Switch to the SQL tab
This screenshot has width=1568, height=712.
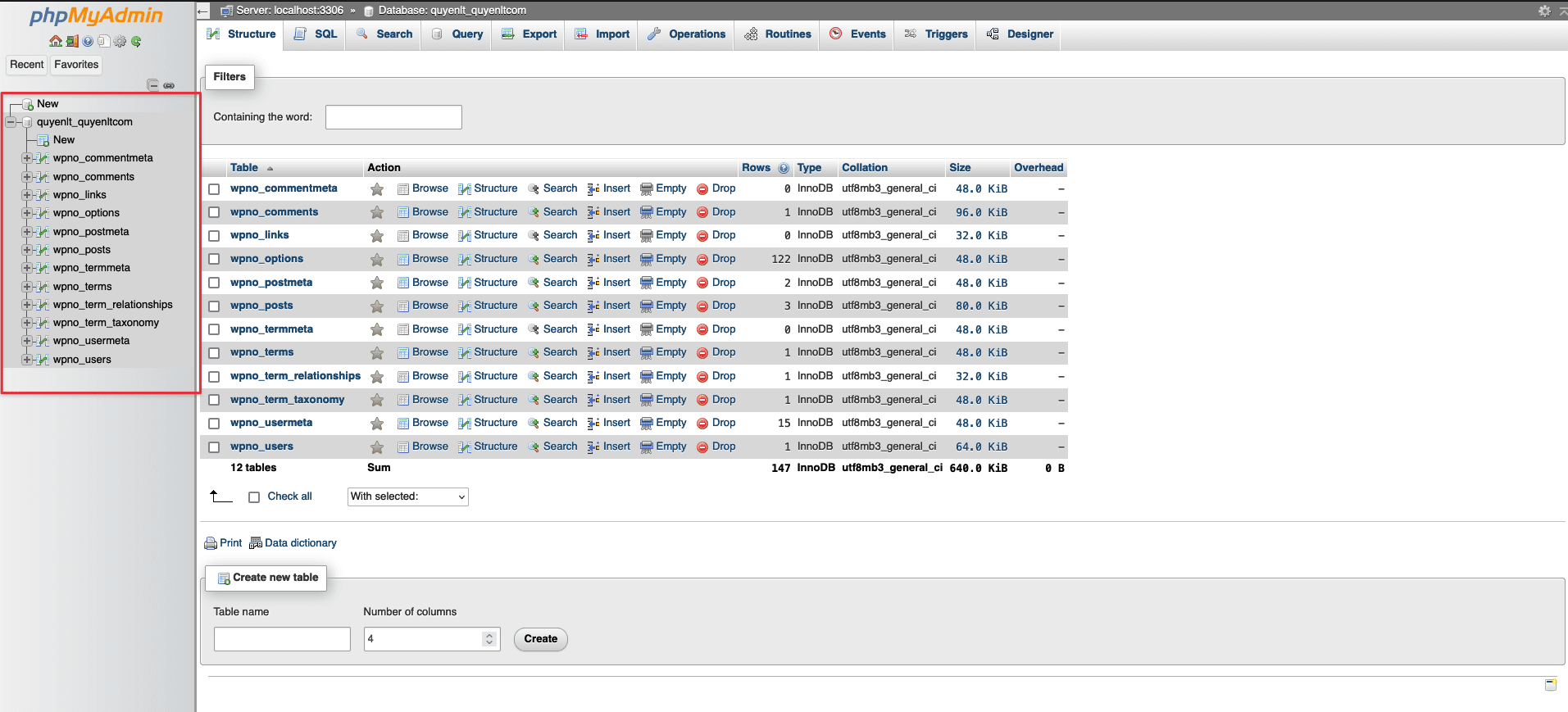pyautogui.click(x=316, y=34)
